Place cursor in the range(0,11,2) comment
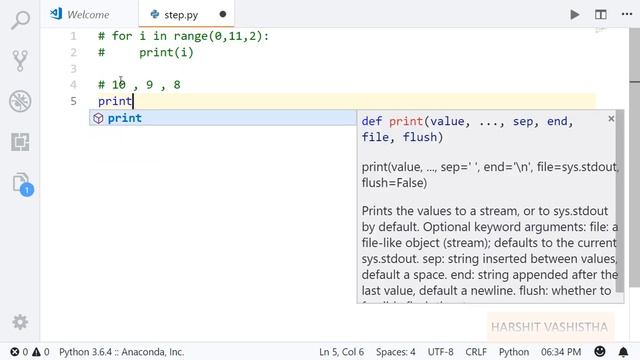 [x=183, y=36]
